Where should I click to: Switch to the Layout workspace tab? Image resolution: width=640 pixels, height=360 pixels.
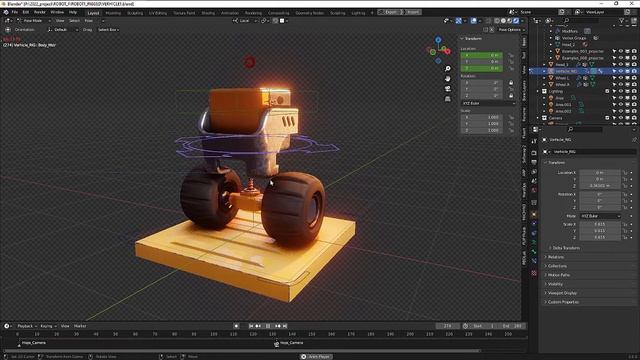click(x=93, y=13)
